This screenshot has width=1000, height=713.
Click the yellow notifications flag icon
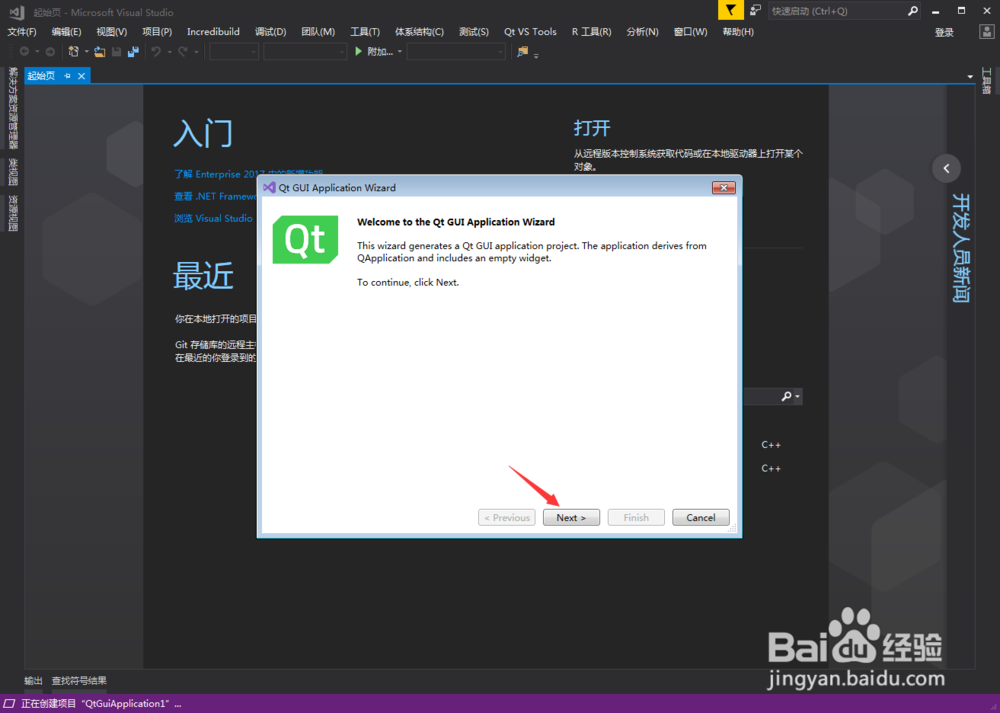pos(730,10)
